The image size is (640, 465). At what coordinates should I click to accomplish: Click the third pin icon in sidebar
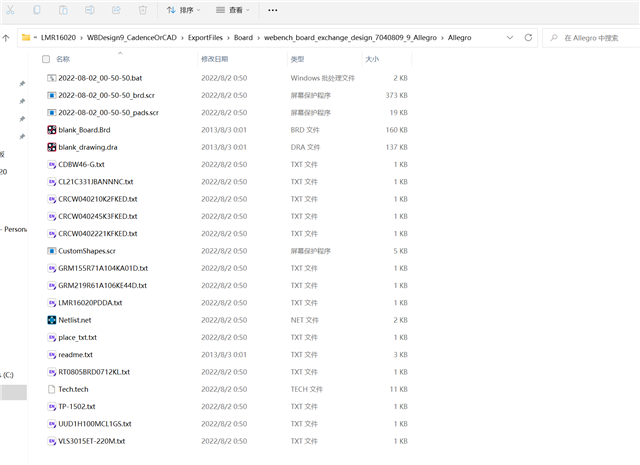pyautogui.click(x=22, y=119)
